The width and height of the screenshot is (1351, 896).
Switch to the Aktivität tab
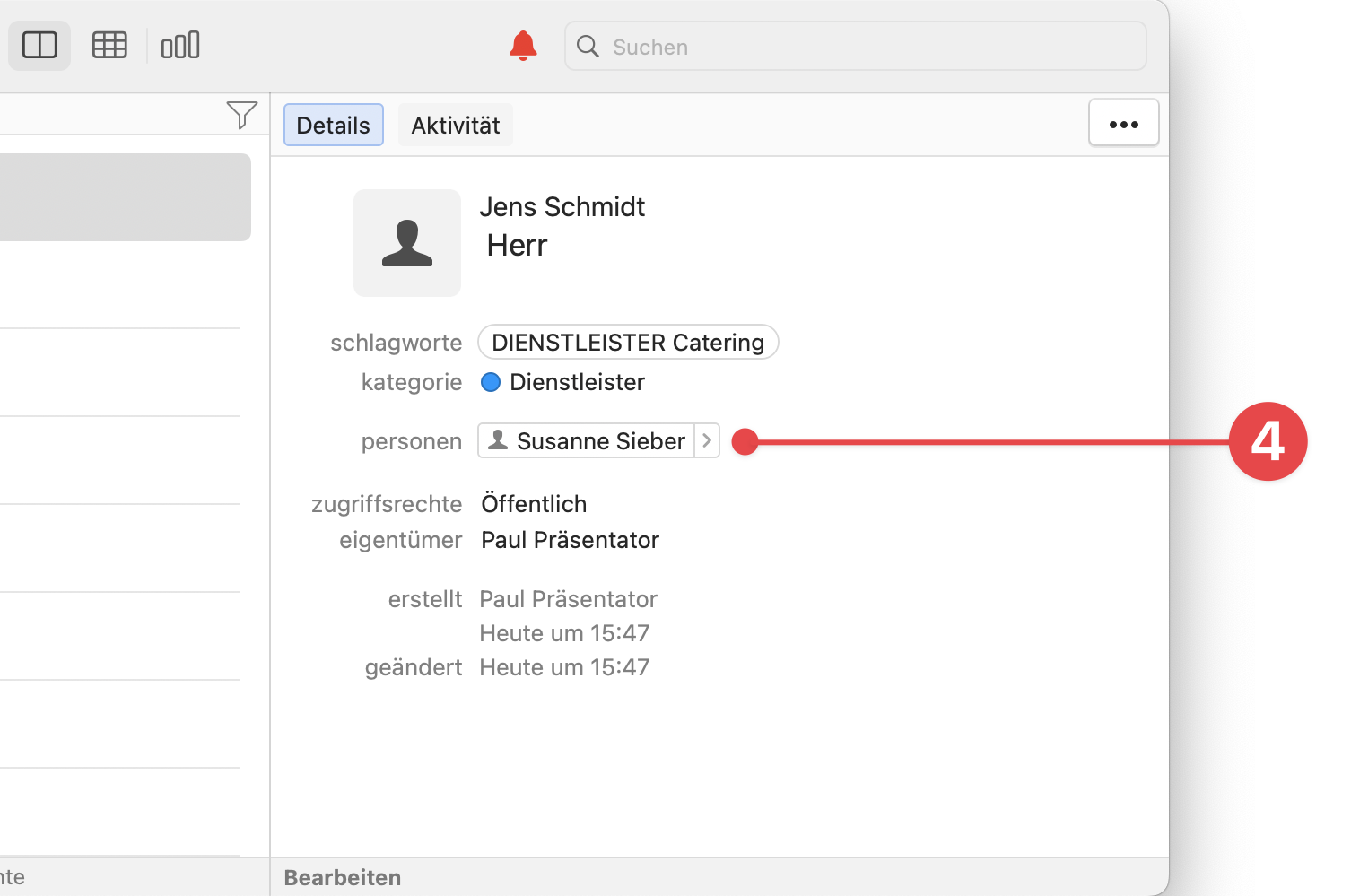click(x=455, y=126)
